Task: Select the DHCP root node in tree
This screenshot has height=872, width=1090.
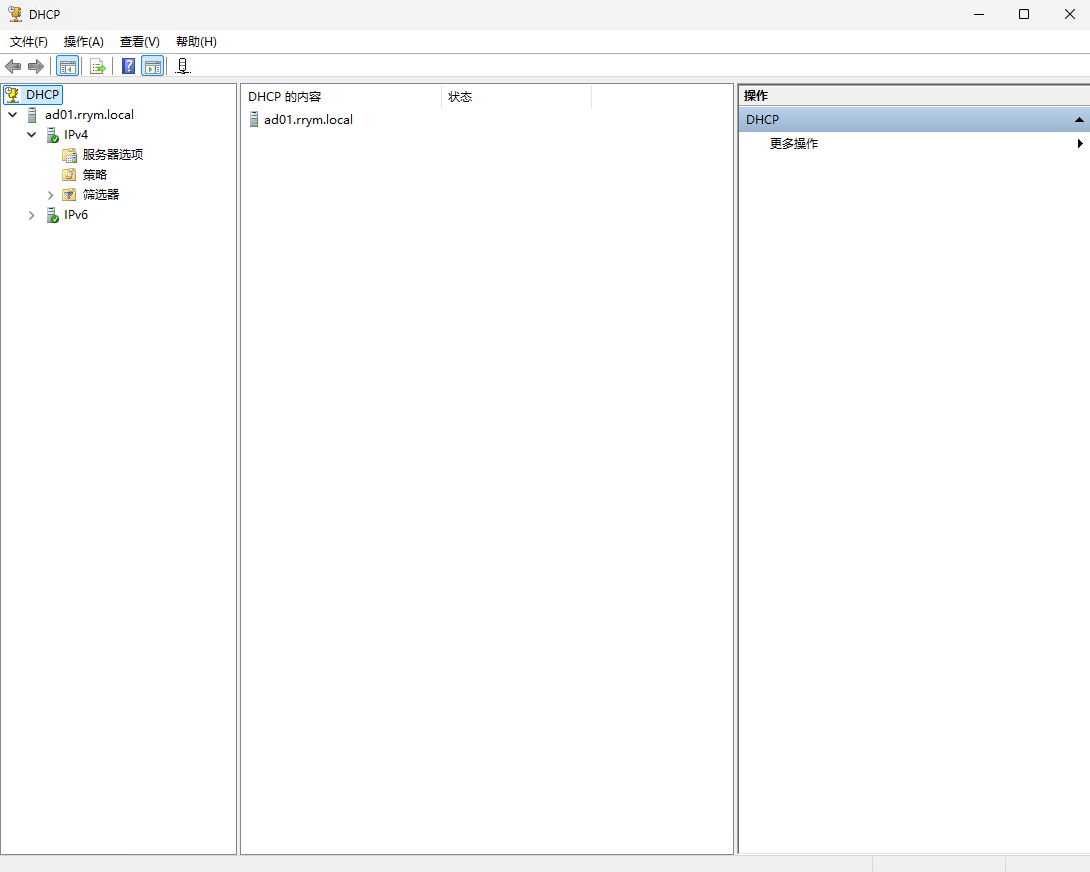Action: click(42, 95)
